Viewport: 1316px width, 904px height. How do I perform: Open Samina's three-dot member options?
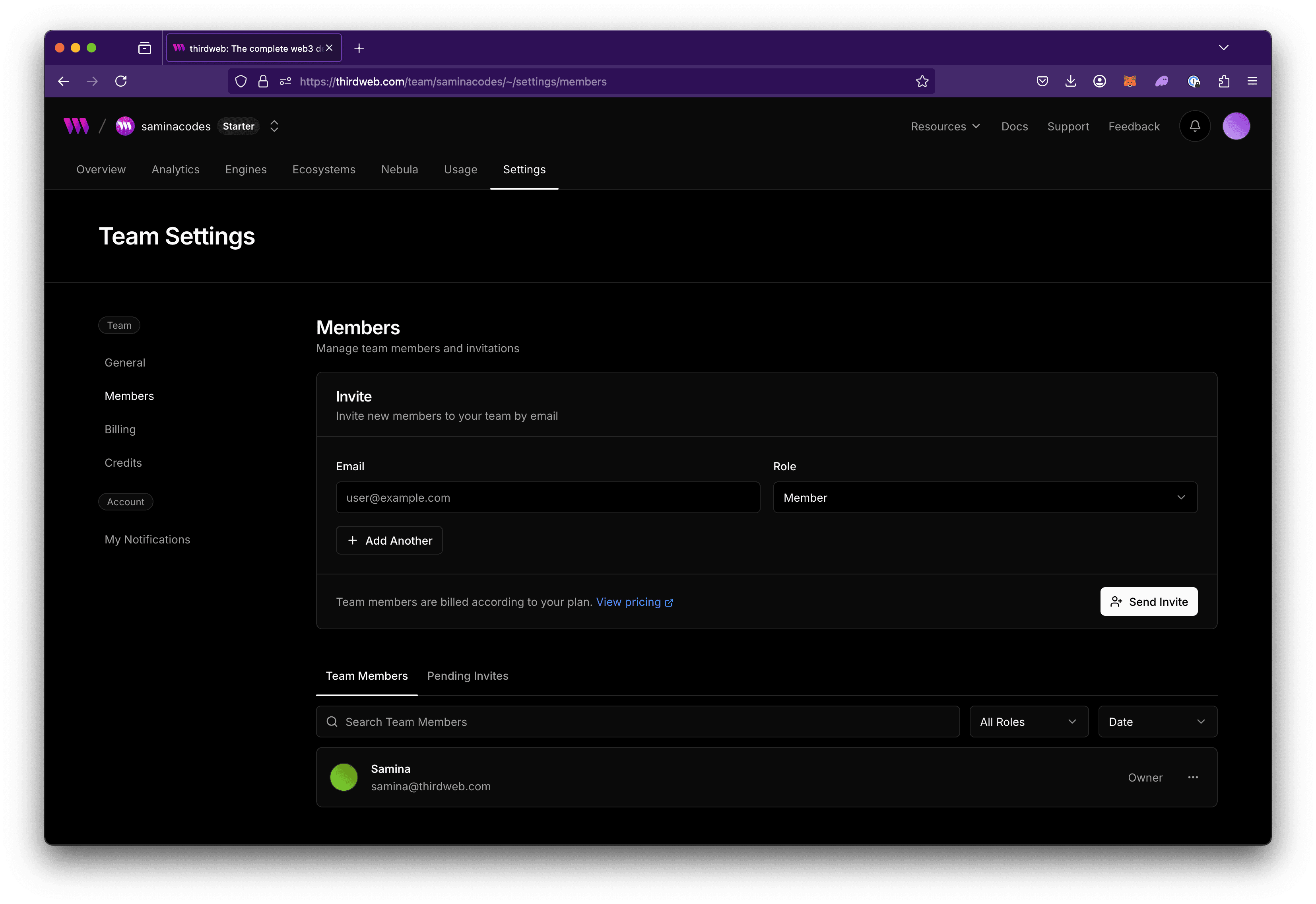click(1192, 777)
